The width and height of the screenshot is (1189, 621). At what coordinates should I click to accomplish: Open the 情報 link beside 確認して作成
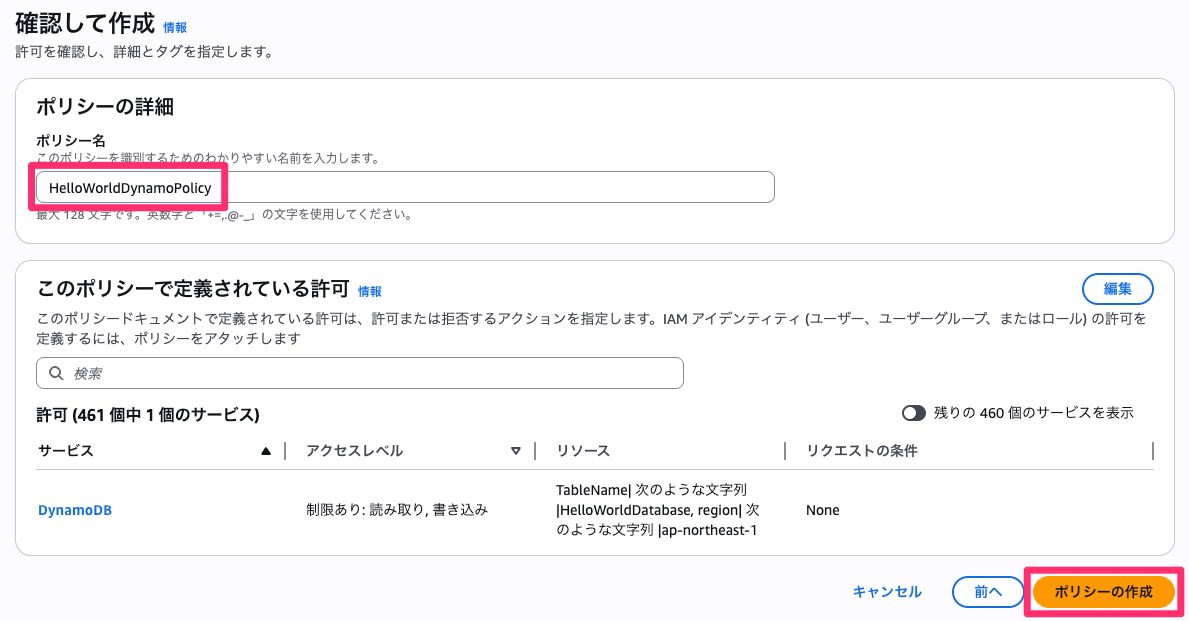(175, 28)
